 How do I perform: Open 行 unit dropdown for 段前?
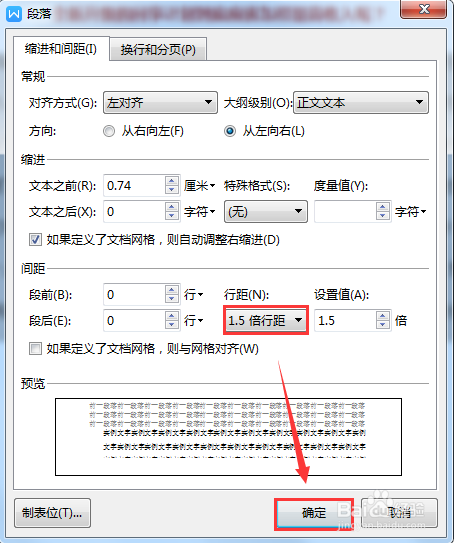(193, 295)
